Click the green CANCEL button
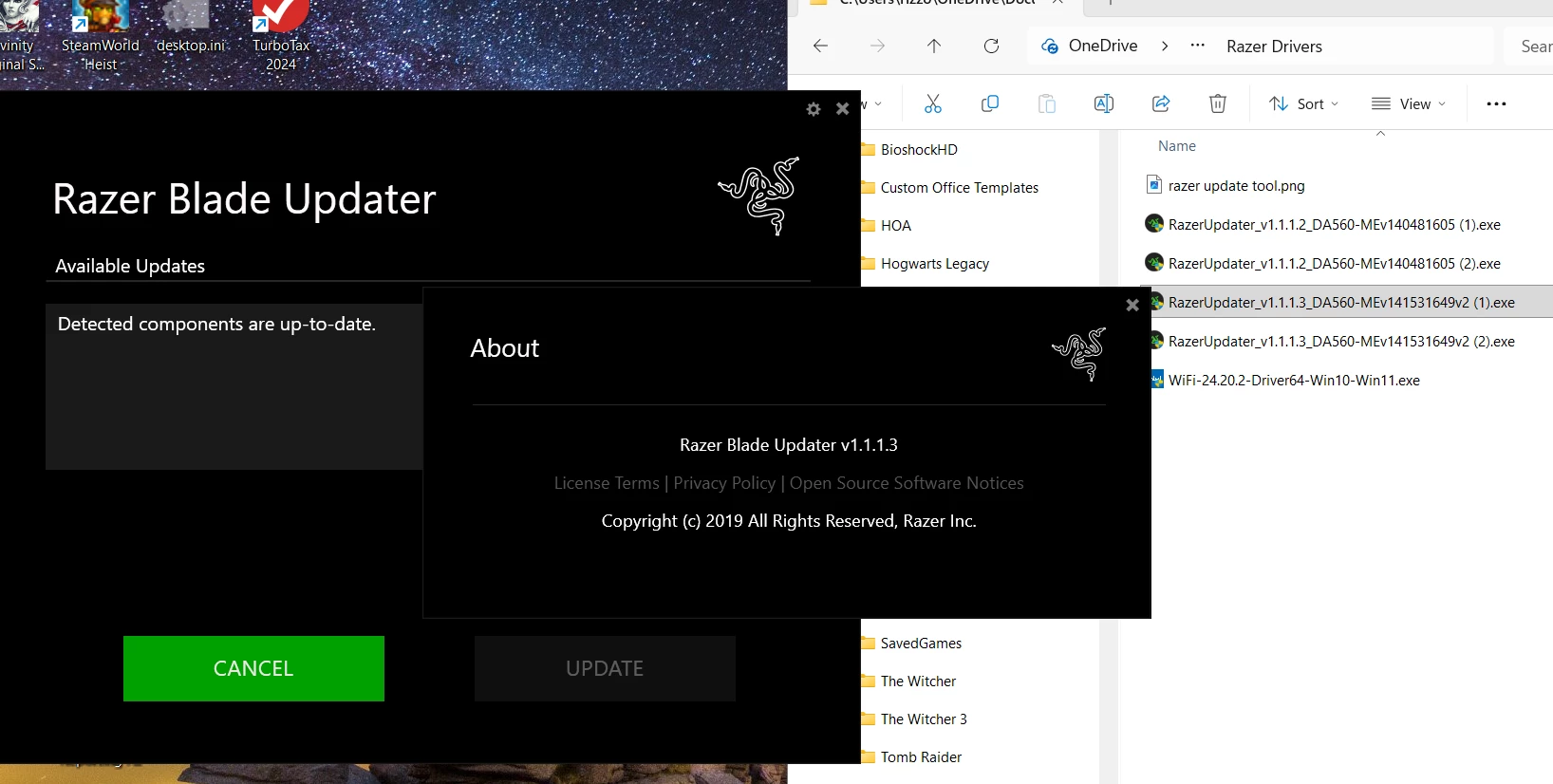This screenshot has height=784, width=1553. click(253, 668)
